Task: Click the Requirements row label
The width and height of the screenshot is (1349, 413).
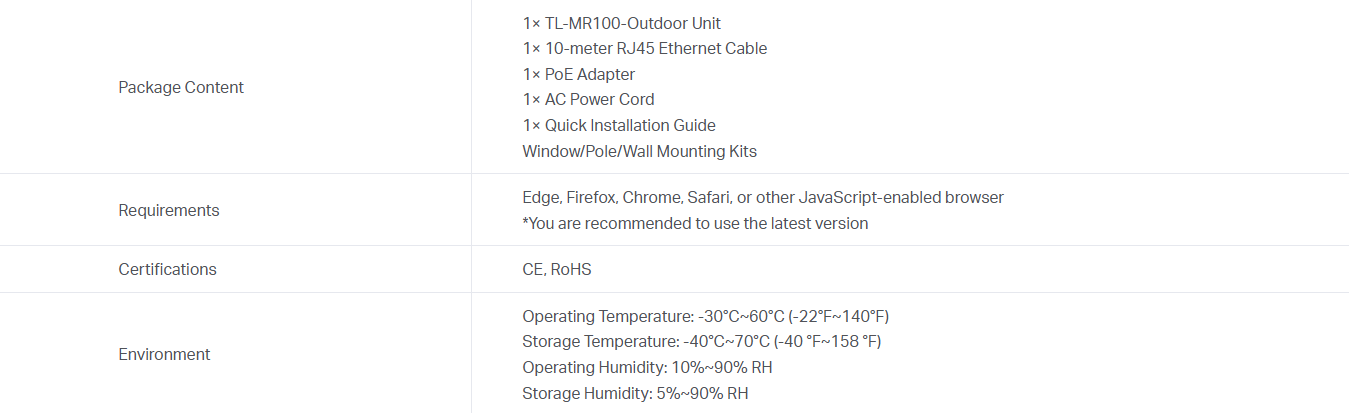Action: [x=169, y=210]
